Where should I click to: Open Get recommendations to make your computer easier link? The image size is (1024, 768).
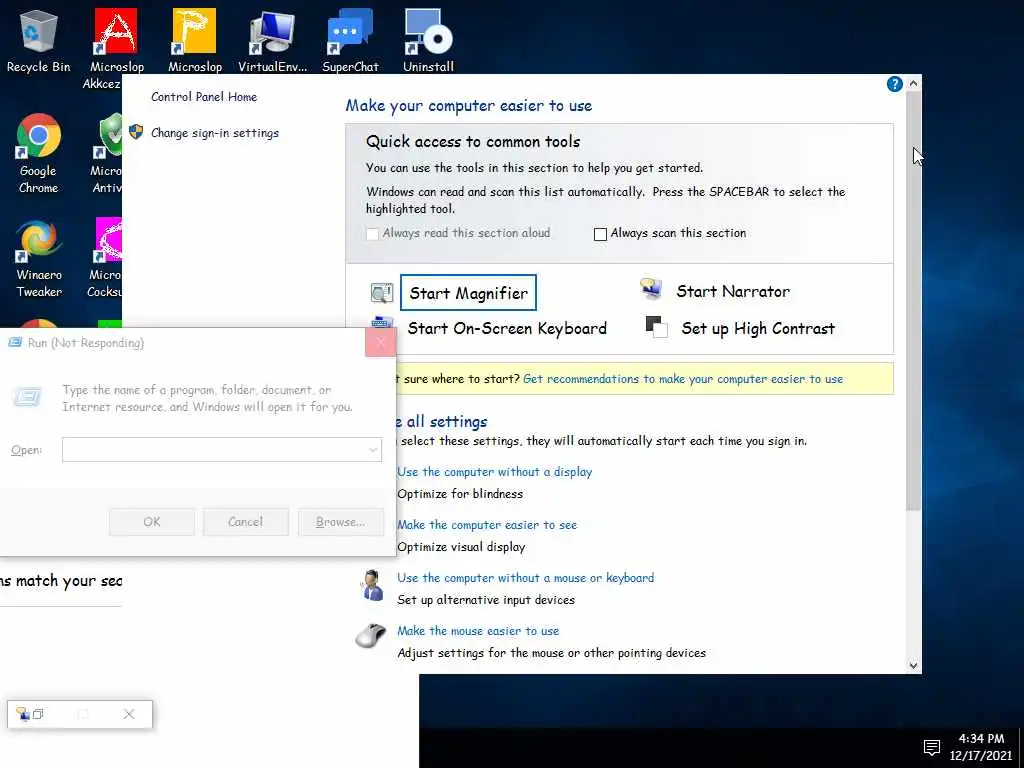pos(682,379)
